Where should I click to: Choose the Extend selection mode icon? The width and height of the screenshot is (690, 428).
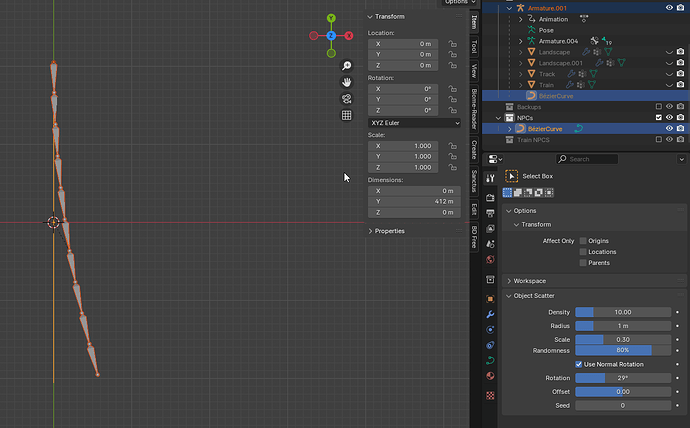click(518, 193)
